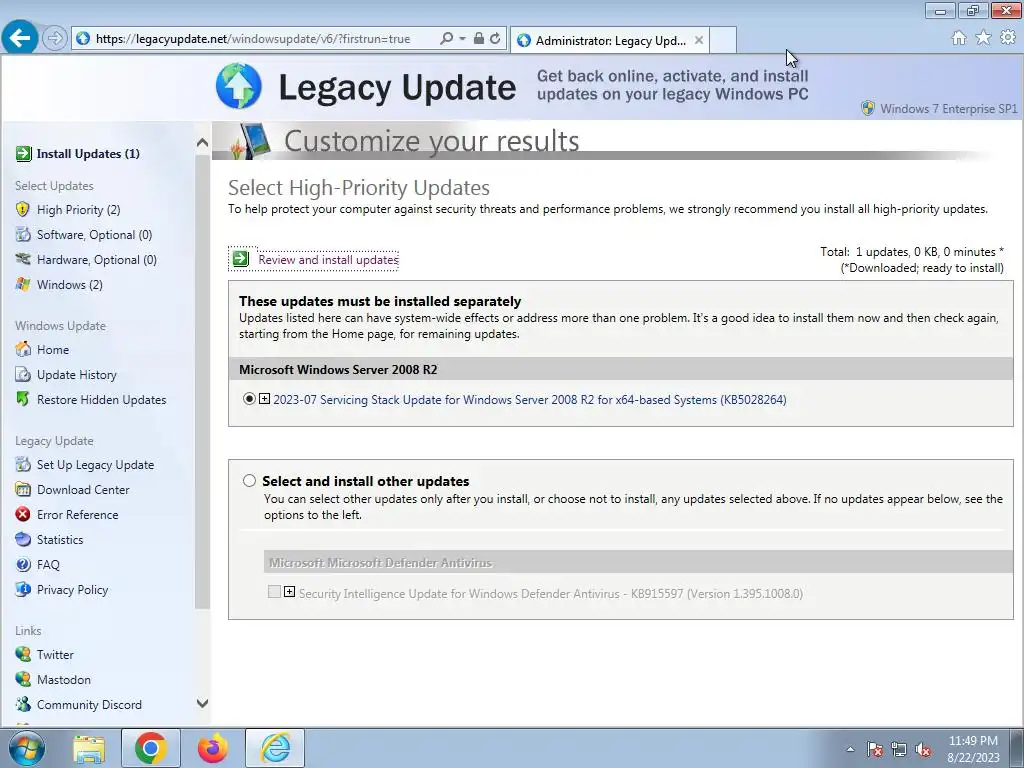The width and height of the screenshot is (1024, 768).
Task: Open Install Updates (1) link
Action: pos(88,153)
